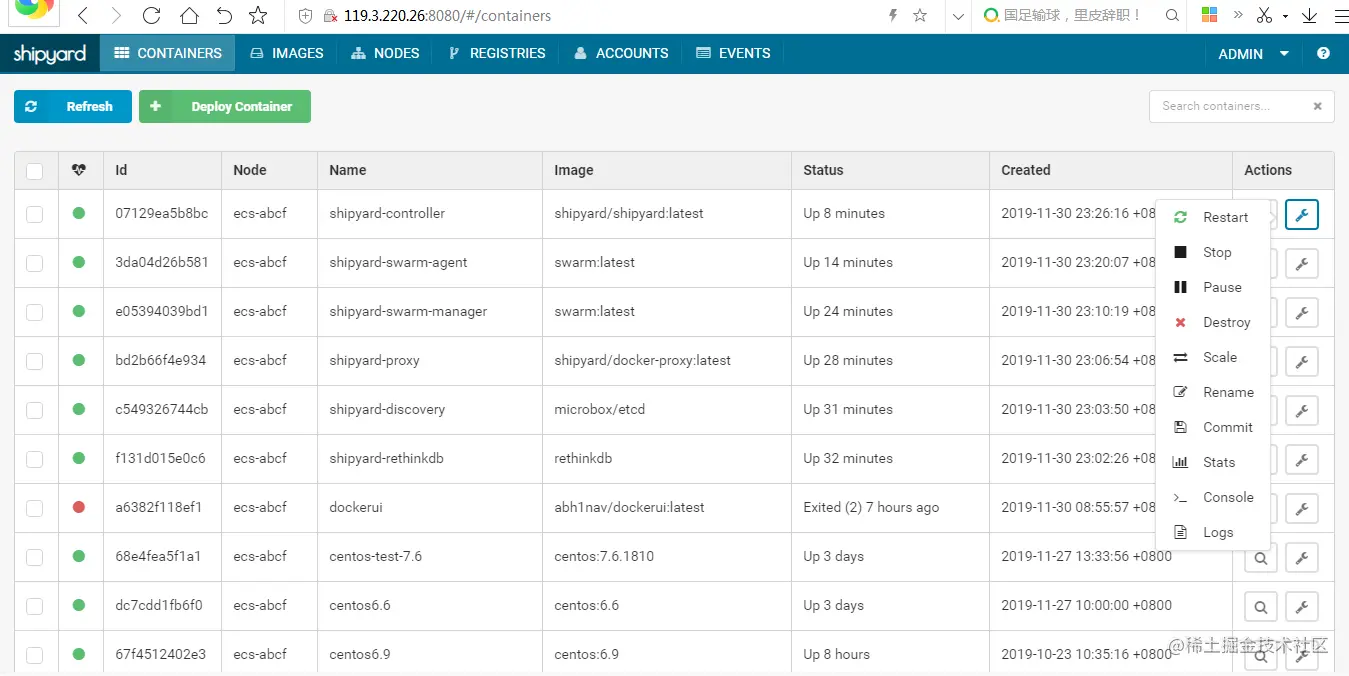Viewport: 1349px width, 676px height.
Task: Open Stats from the actions menu
Action: click(x=1212, y=462)
